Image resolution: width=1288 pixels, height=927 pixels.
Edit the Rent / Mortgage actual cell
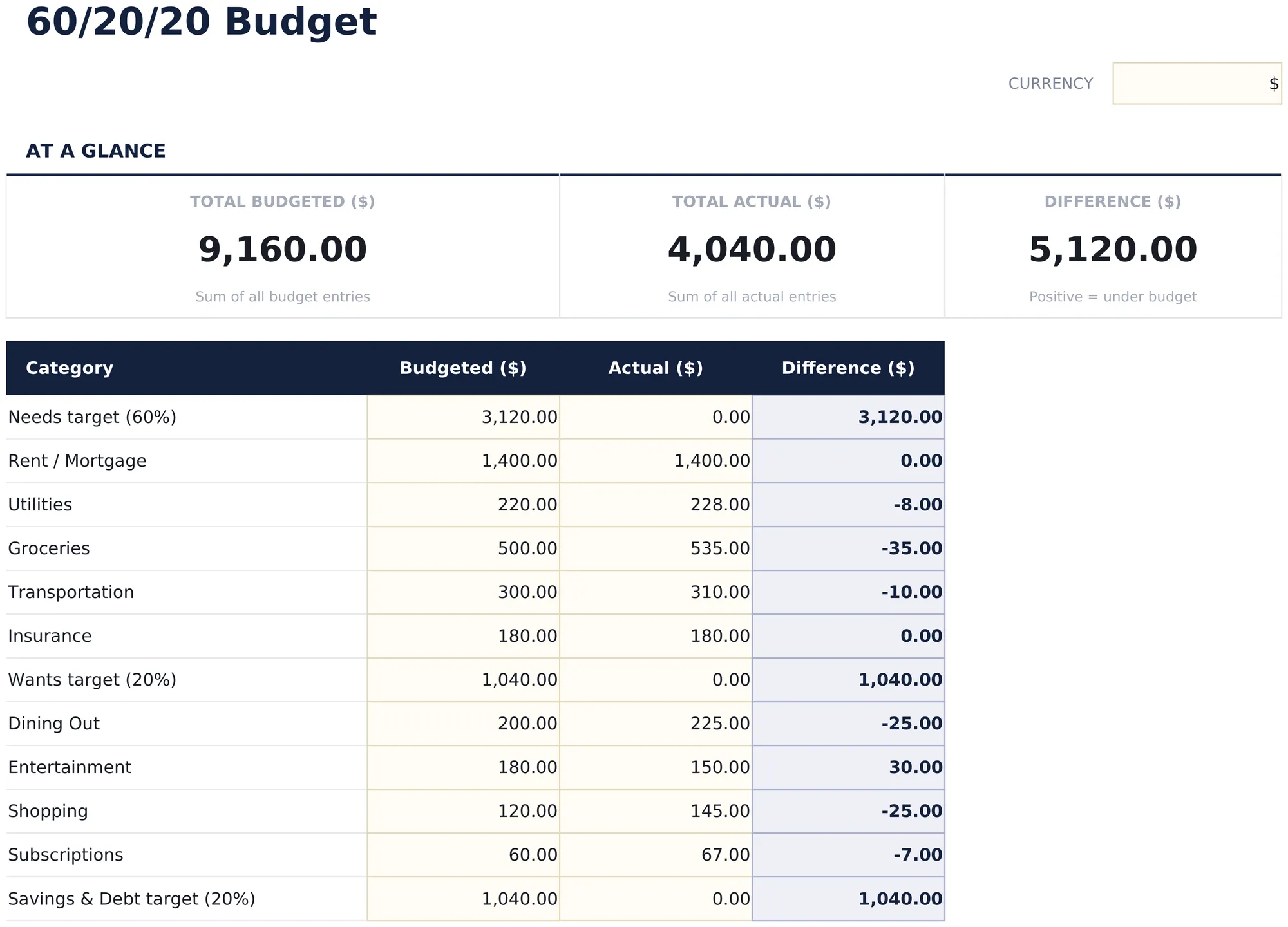click(656, 461)
